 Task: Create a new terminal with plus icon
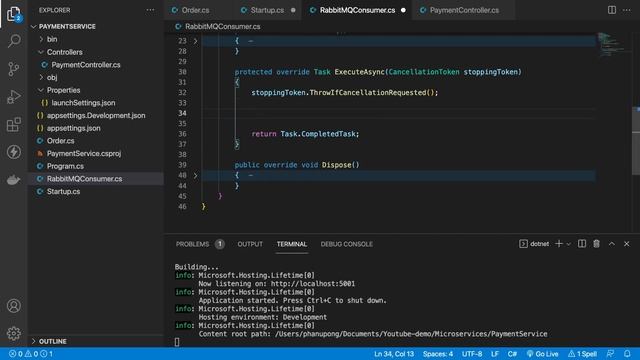click(559, 244)
